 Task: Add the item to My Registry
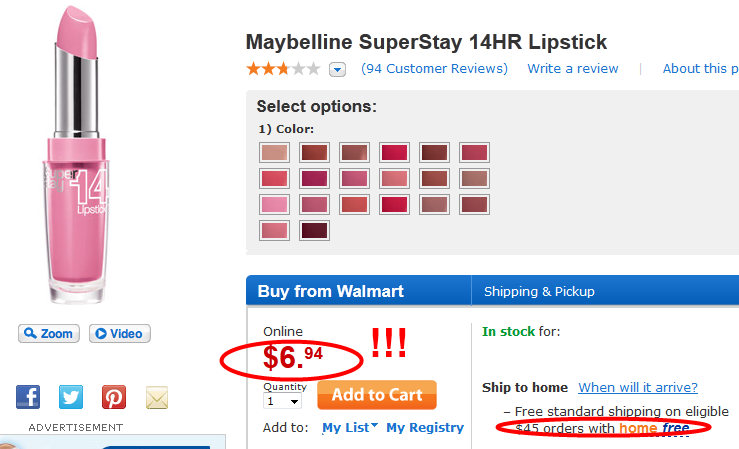(x=425, y=427)
